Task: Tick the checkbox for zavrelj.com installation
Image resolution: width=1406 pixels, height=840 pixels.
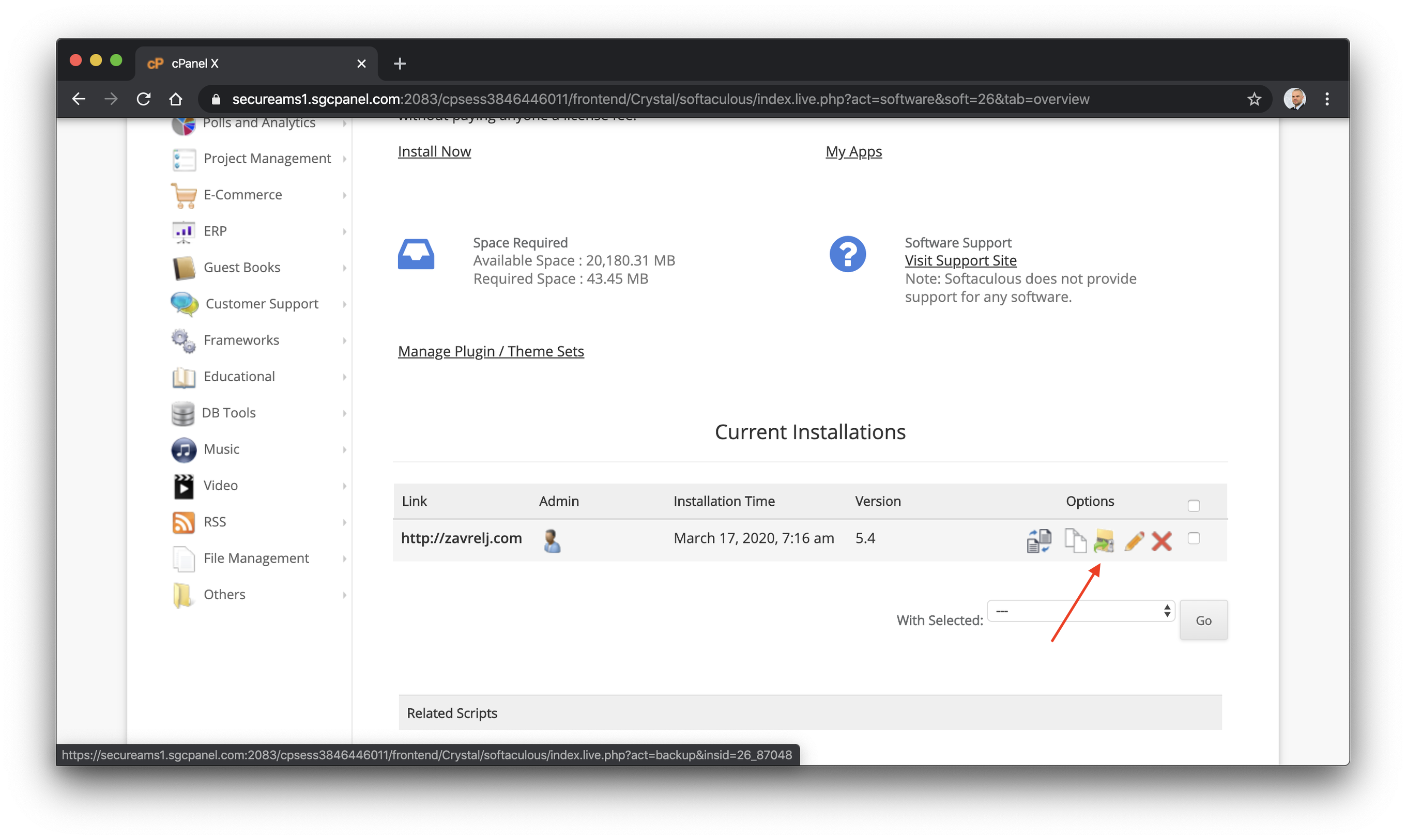Action: tap(1193, 538)
